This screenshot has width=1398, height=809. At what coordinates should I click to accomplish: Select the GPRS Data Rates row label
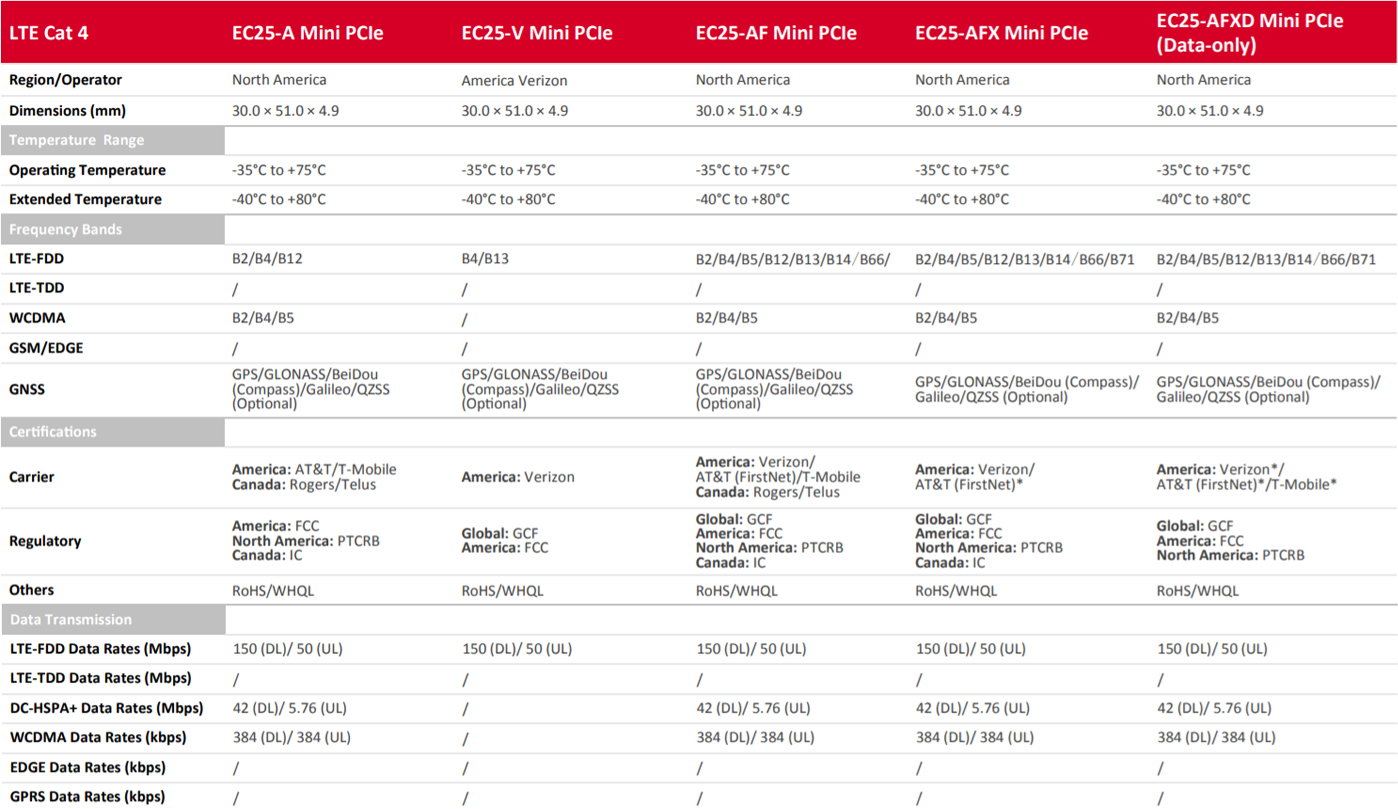coord(87,797)
